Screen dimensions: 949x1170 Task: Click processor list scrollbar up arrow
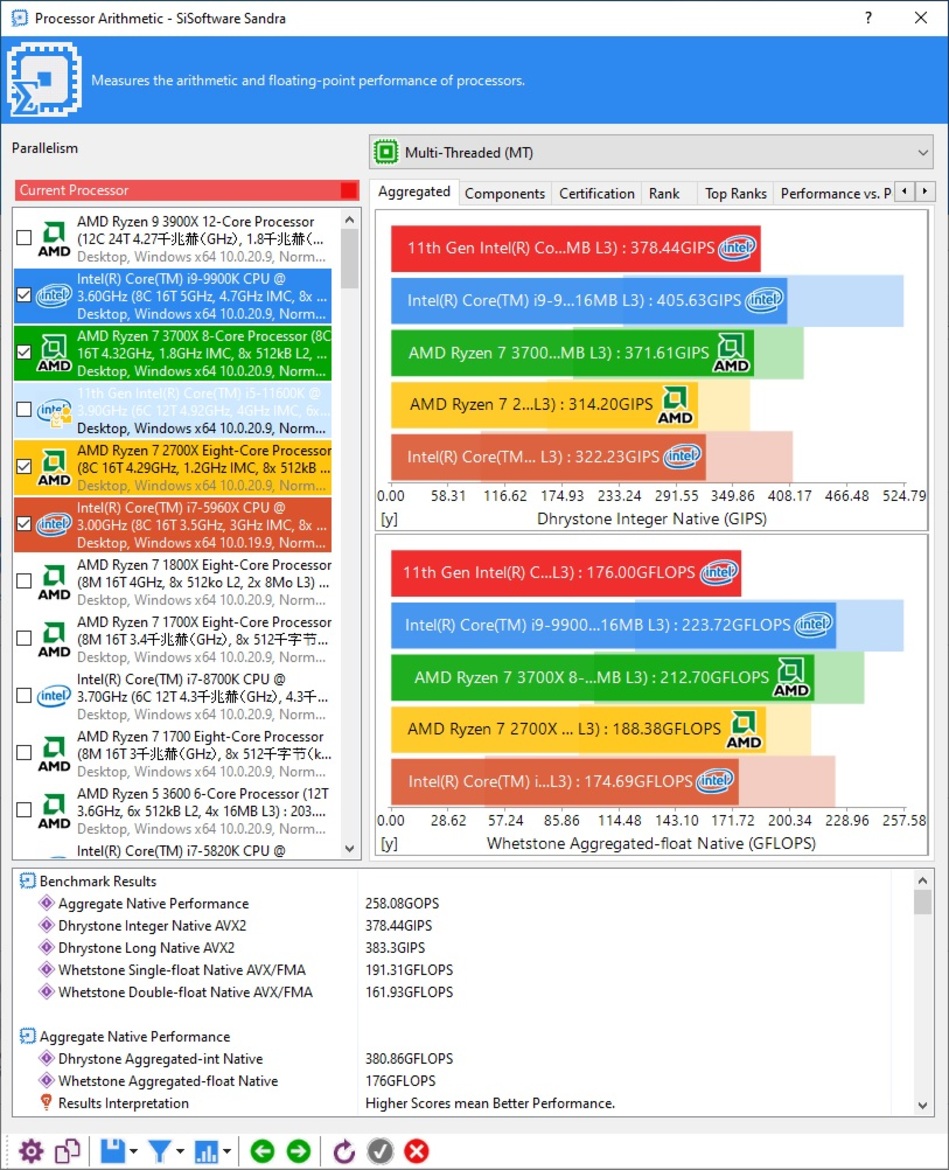point(349,219)
